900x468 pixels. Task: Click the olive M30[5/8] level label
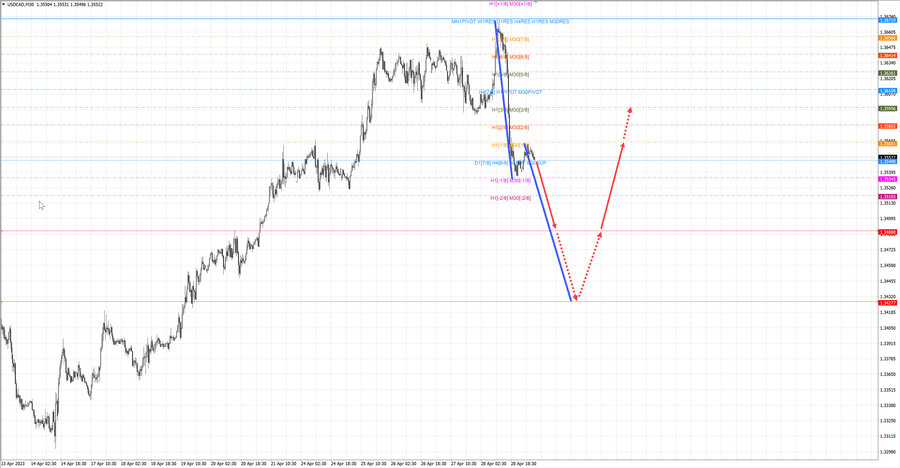pos(519,75)
